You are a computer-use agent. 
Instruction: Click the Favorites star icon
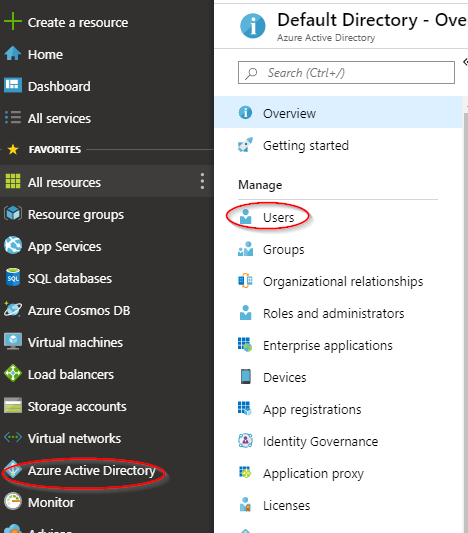pos(13,149)
